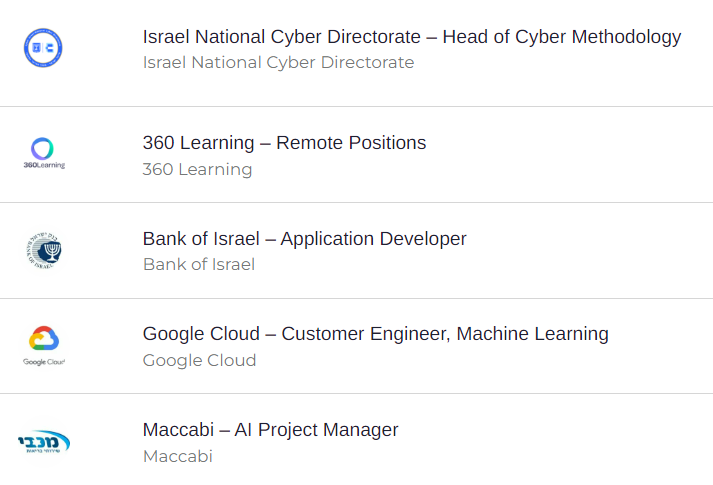Click the Bank of Israel menorah emblem

44,251
